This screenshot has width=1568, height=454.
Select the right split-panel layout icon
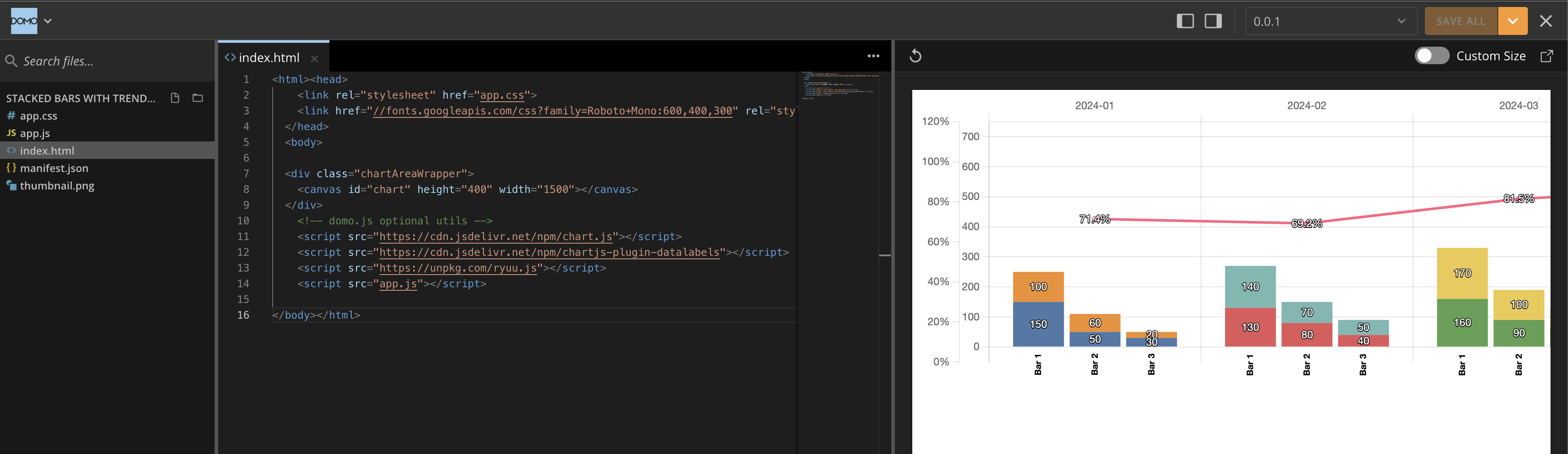1212,20
